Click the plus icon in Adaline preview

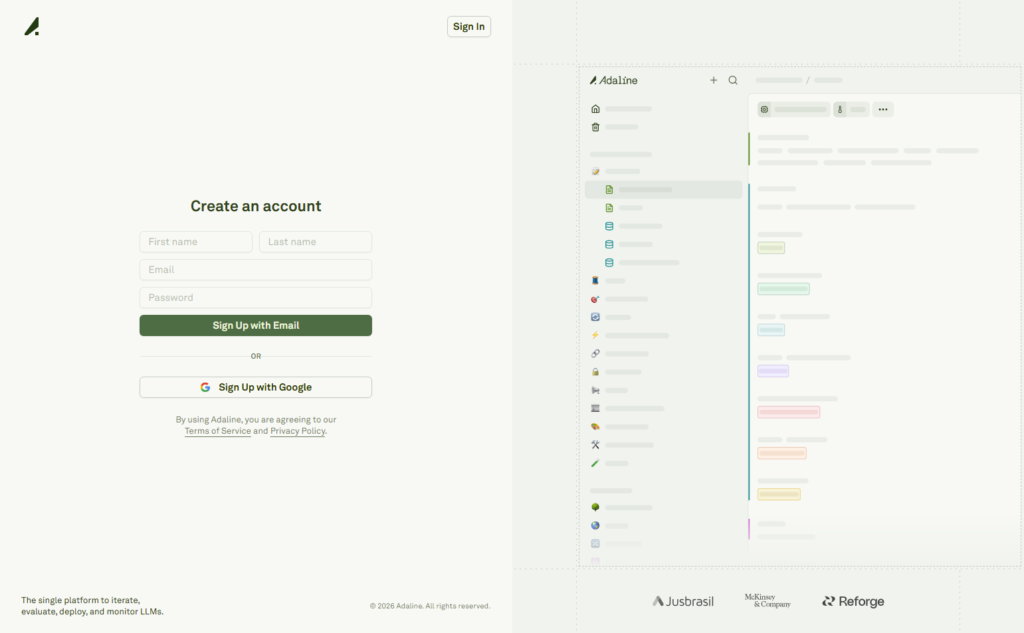[x=713, y=80]
